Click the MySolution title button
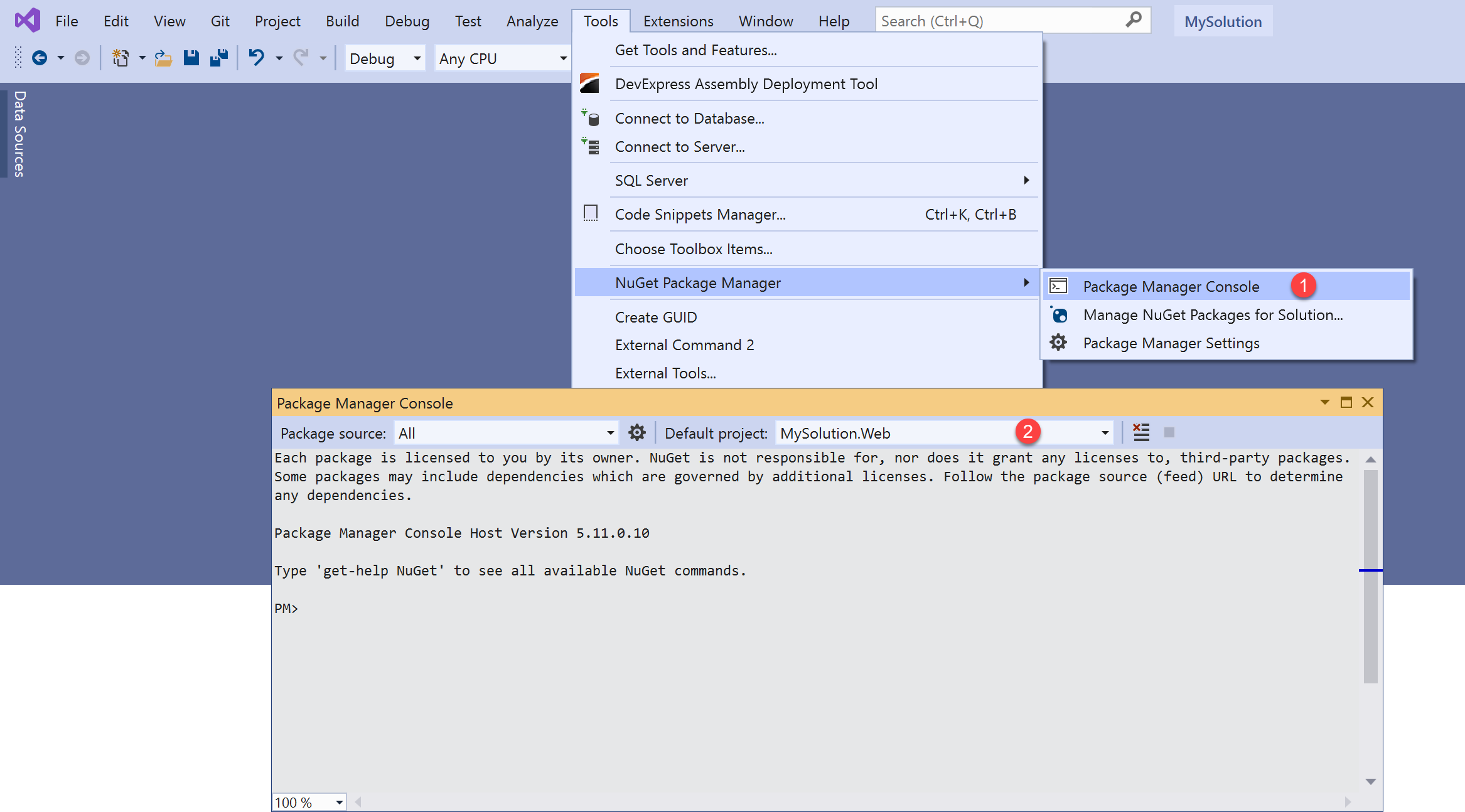 click(1223, 21)
